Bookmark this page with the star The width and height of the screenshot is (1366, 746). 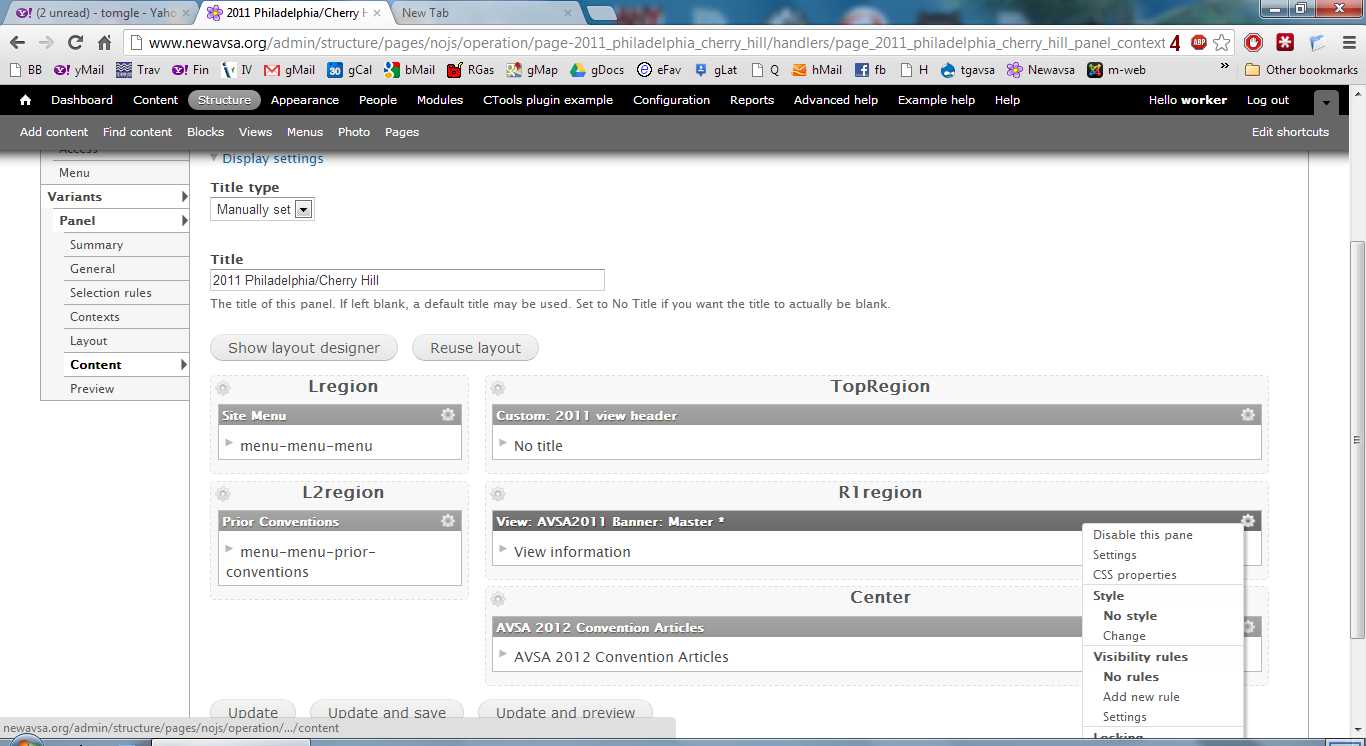pyautogui.click(x=1221, y=43)
